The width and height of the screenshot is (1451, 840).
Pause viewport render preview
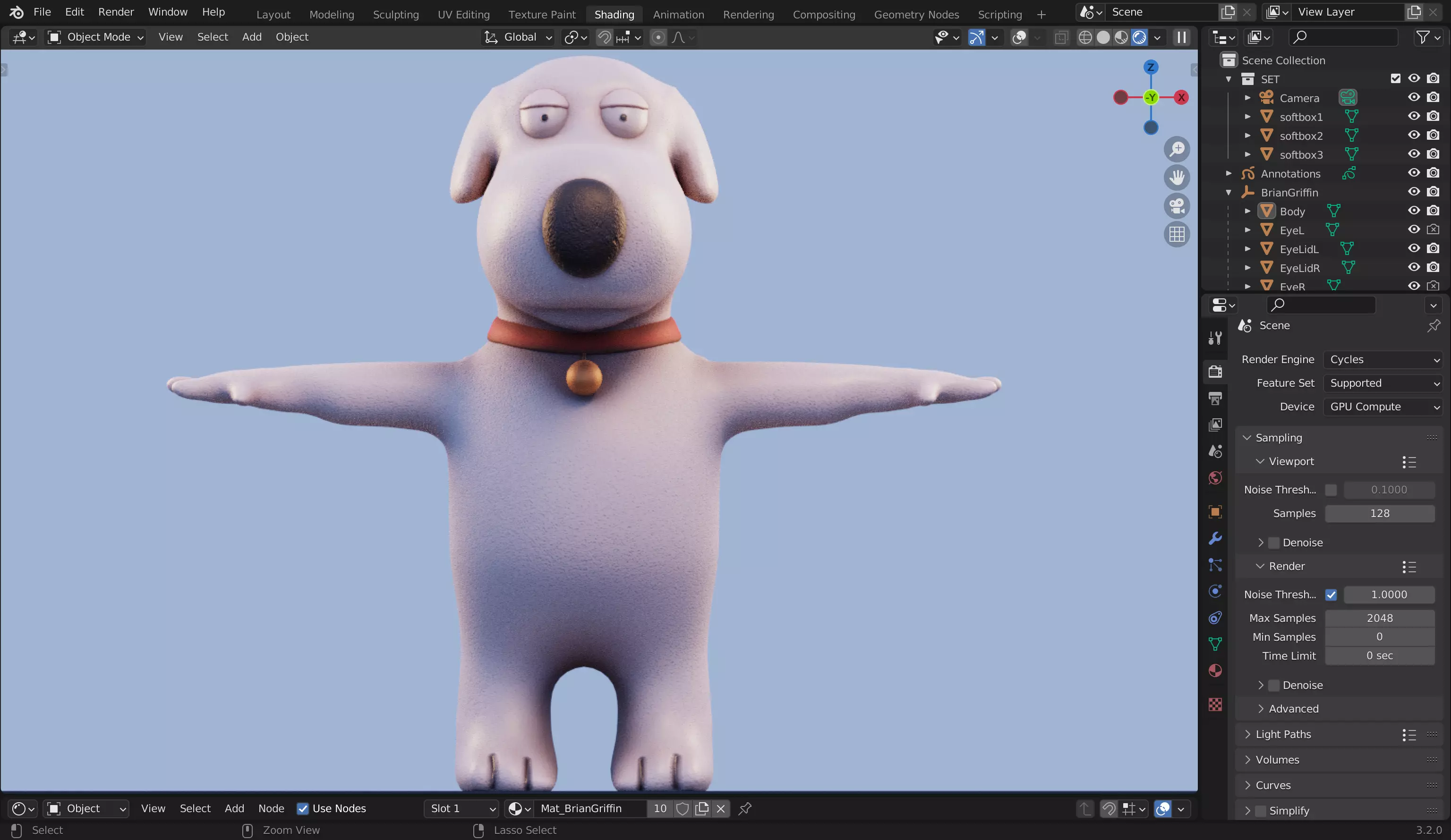click(1181, 37)
